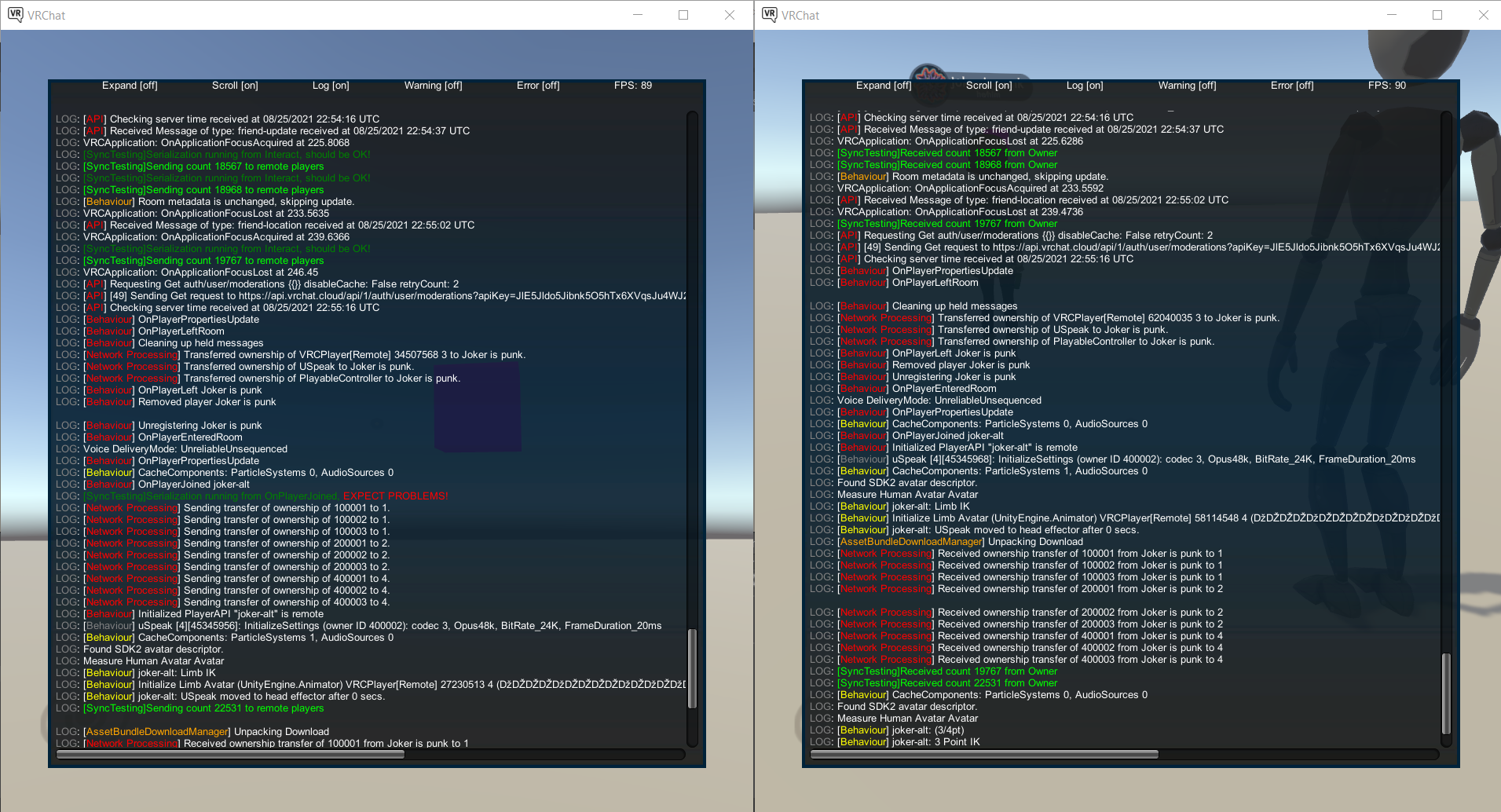Maximize the right VRChat window
The image size is (1501, 812).
(1437, 15)
